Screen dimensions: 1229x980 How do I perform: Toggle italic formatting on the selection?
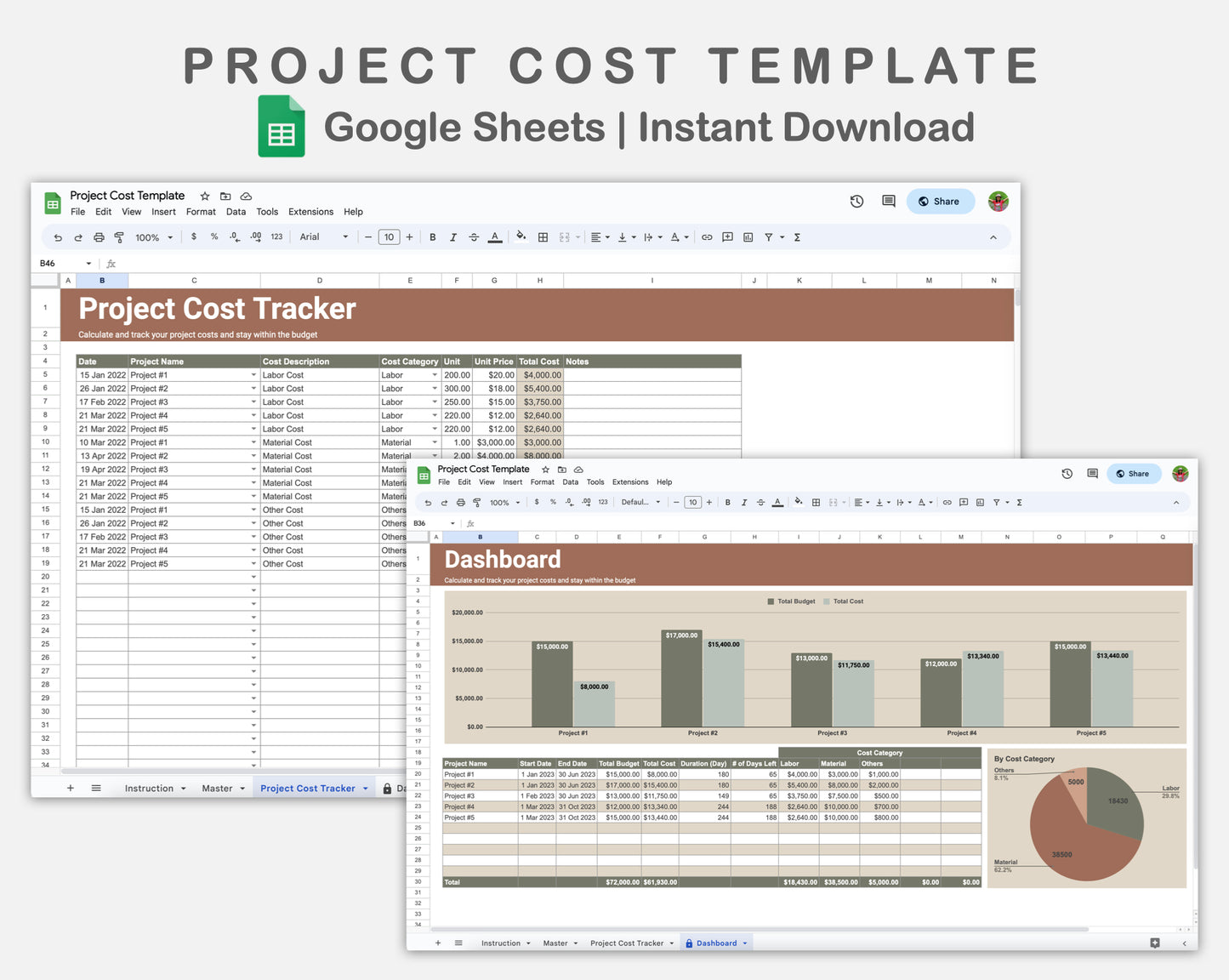(453, 237)
